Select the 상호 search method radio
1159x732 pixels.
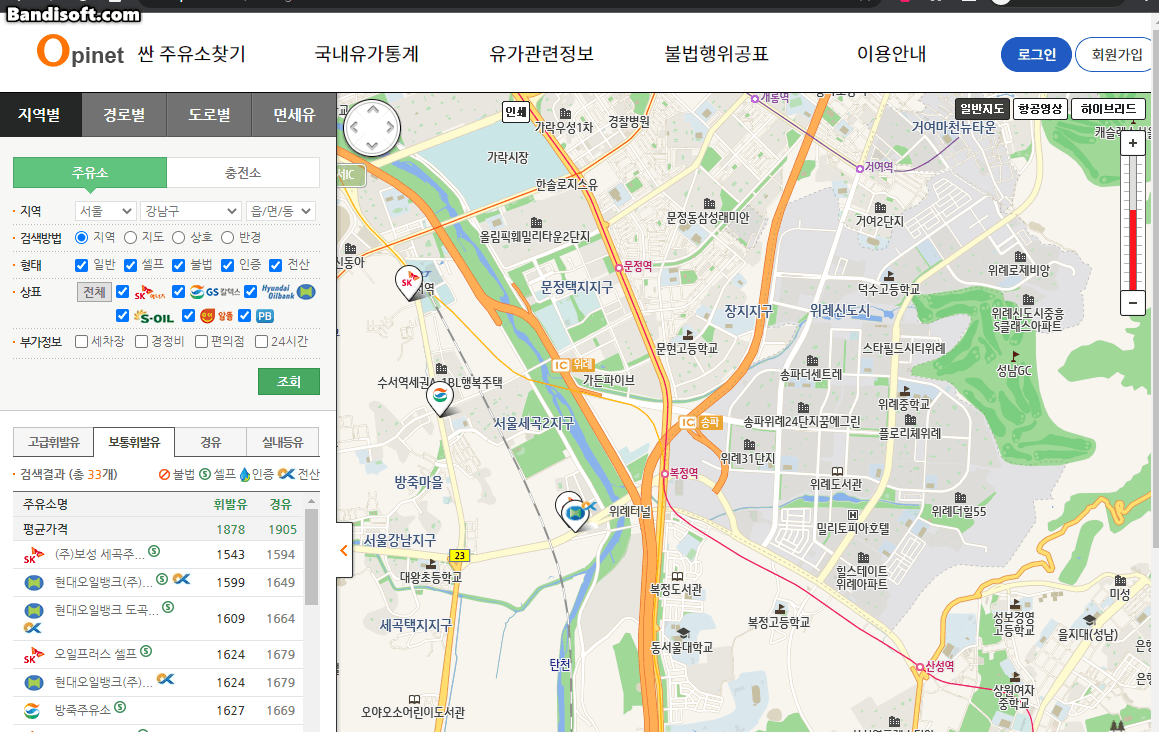(178, 237)
